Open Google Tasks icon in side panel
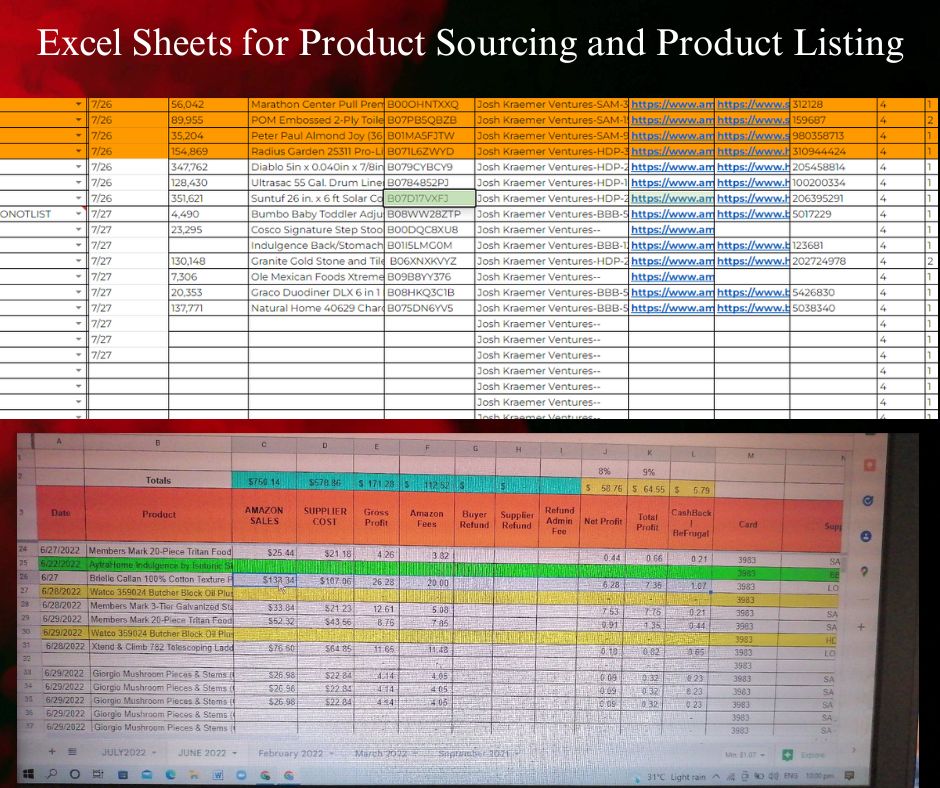This screenshot has height=788, width=940. click(867, 501)
